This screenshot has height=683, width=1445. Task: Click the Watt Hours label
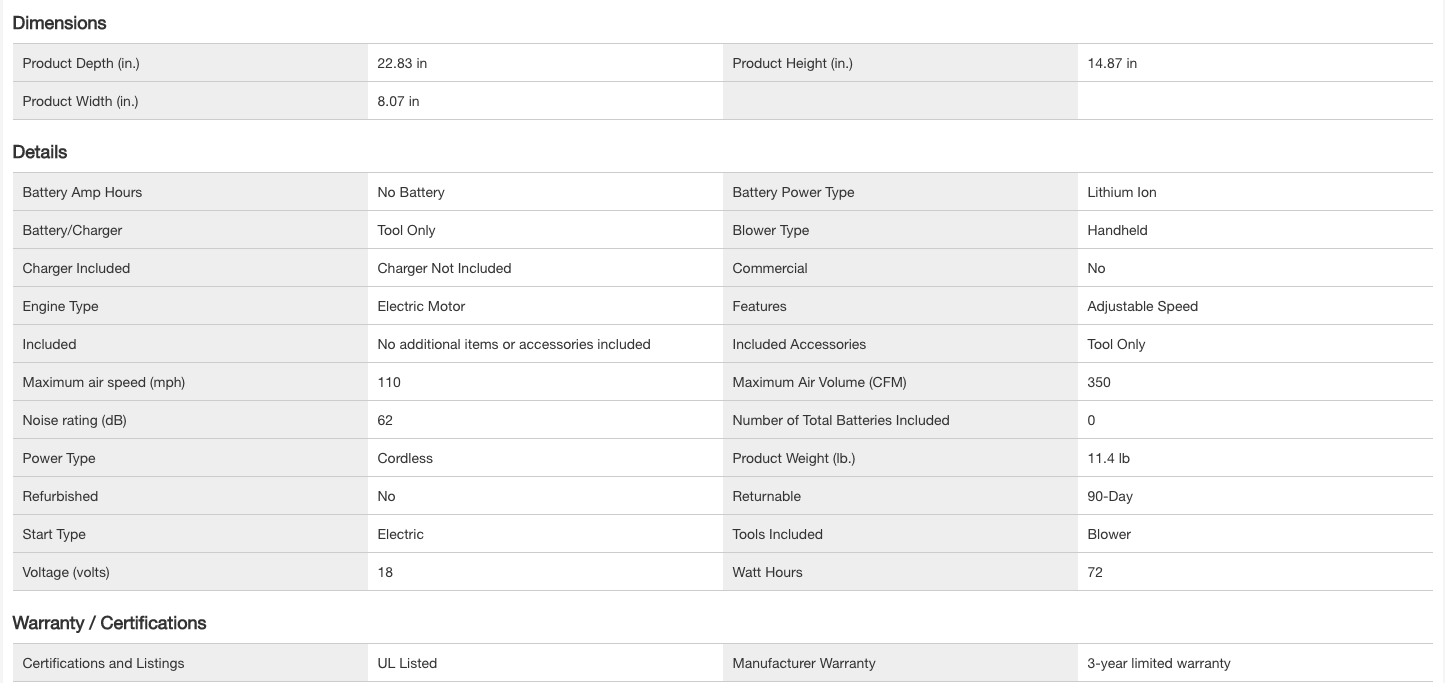pos(767,572)
